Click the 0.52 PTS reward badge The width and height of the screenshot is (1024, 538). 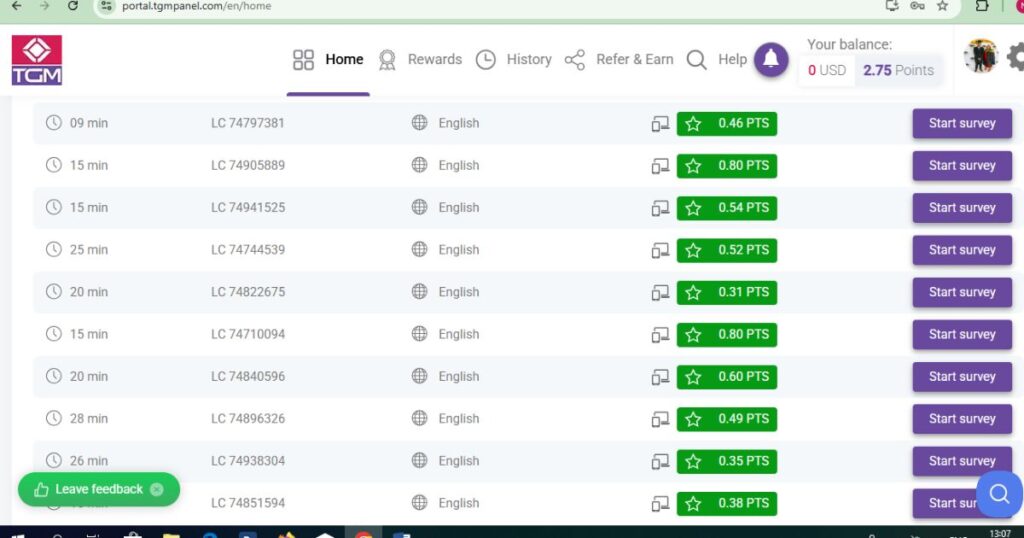pos(727,250)
